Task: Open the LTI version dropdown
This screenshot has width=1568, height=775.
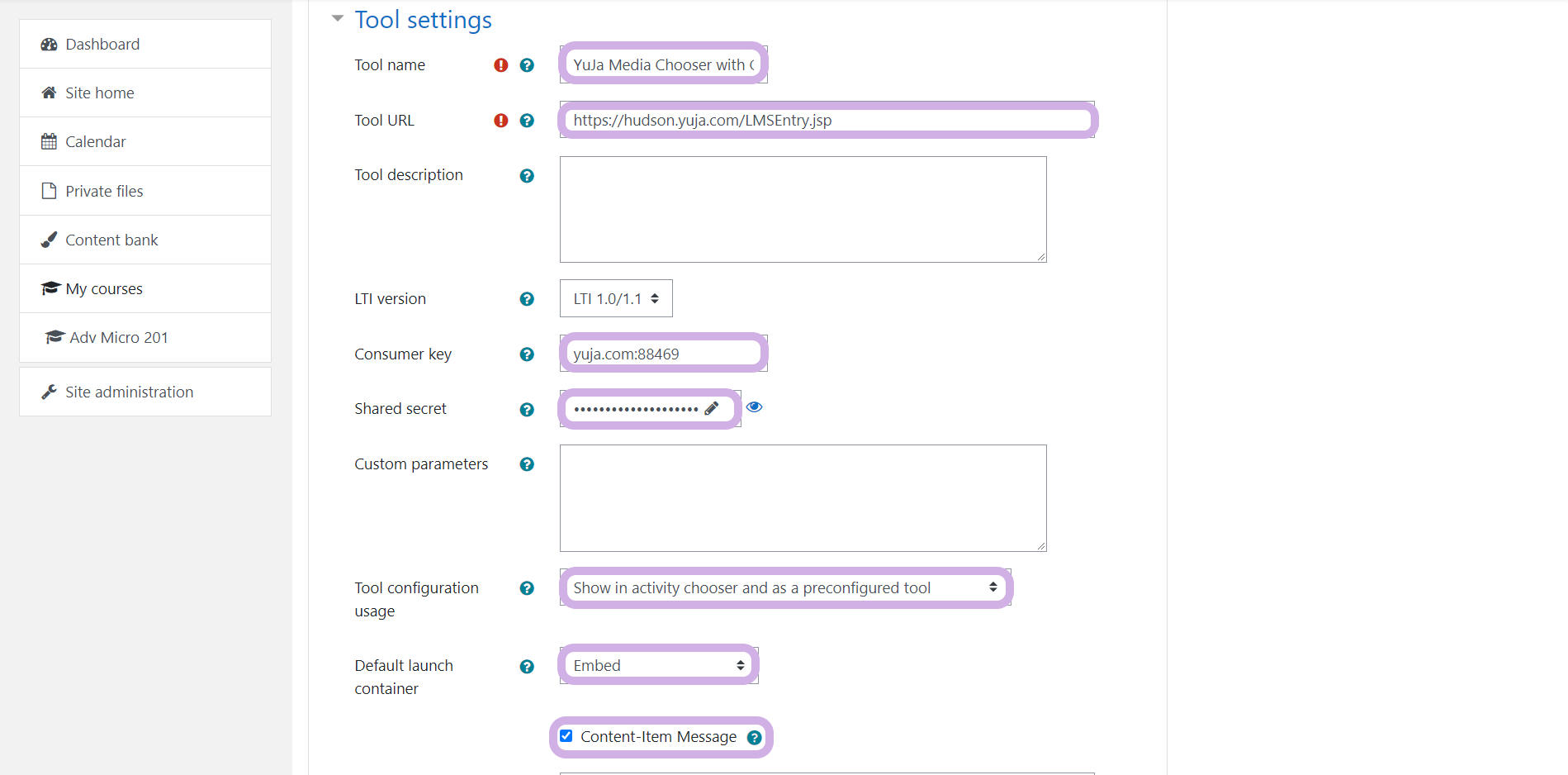Action: (616, 298)
